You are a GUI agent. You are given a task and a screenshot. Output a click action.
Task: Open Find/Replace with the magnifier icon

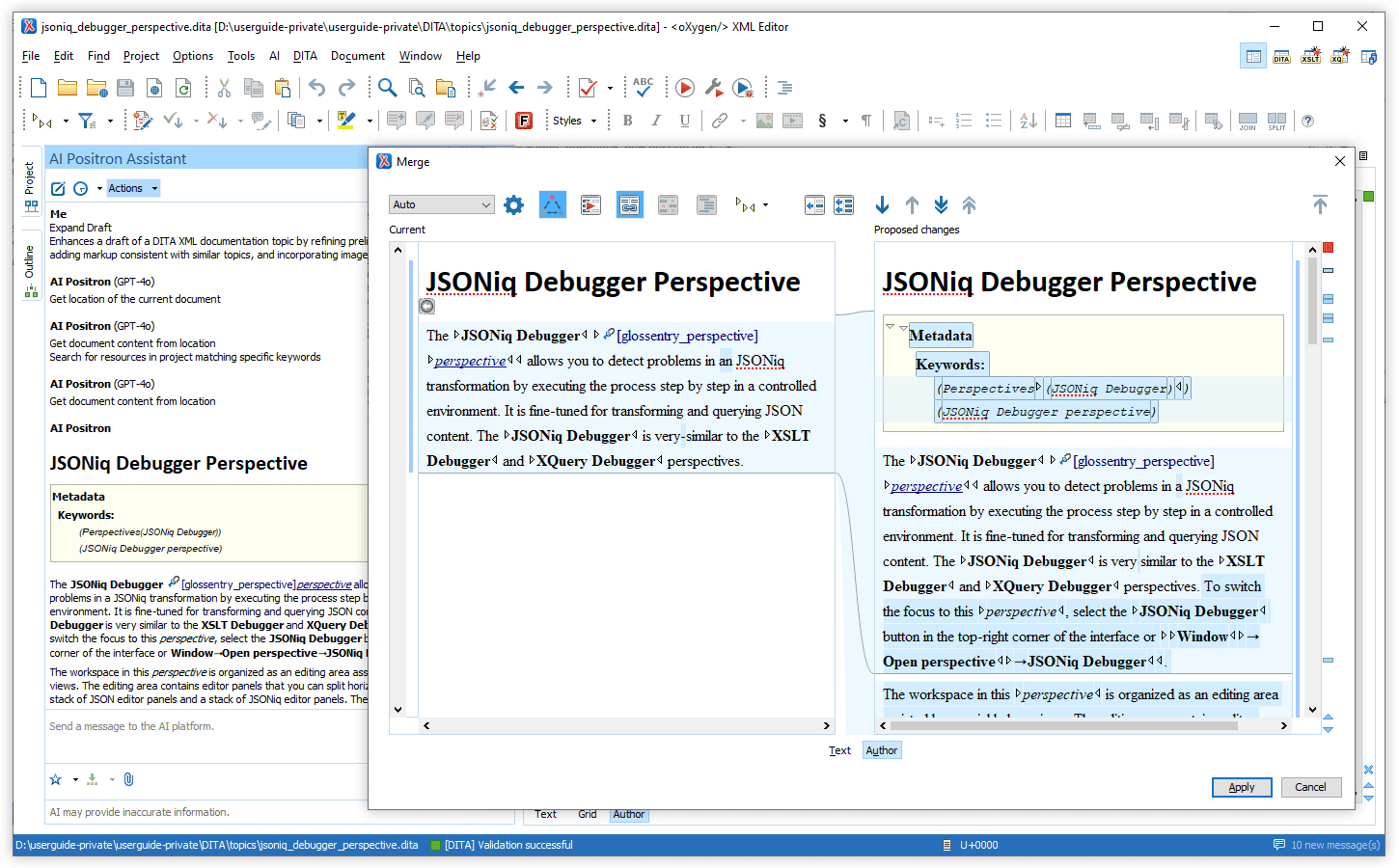point(387,89)
